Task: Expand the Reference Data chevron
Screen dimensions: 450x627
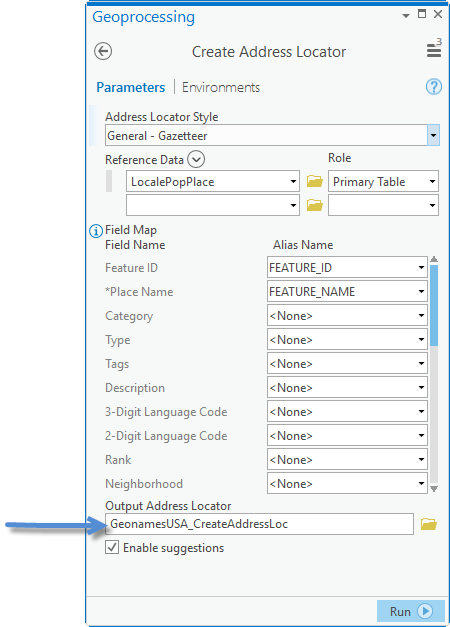Action: 196,159
